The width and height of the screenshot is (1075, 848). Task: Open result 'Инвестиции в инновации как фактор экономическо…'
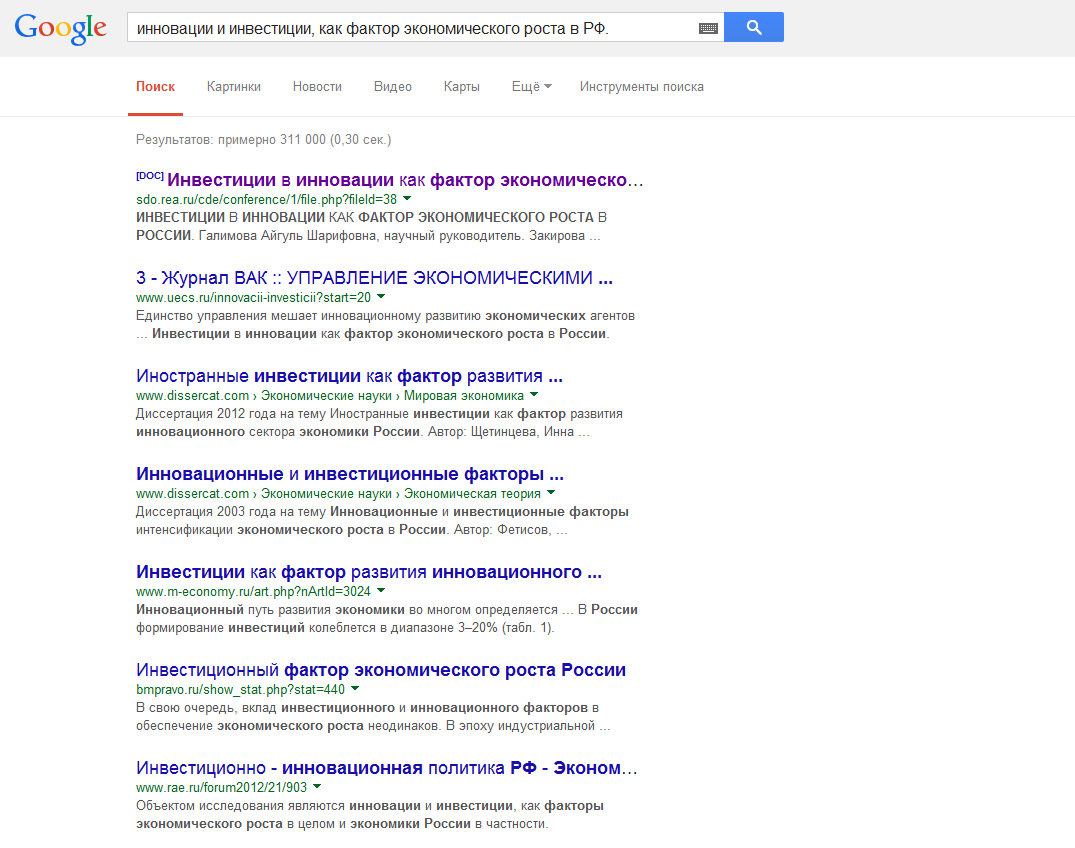click(405, 180)
